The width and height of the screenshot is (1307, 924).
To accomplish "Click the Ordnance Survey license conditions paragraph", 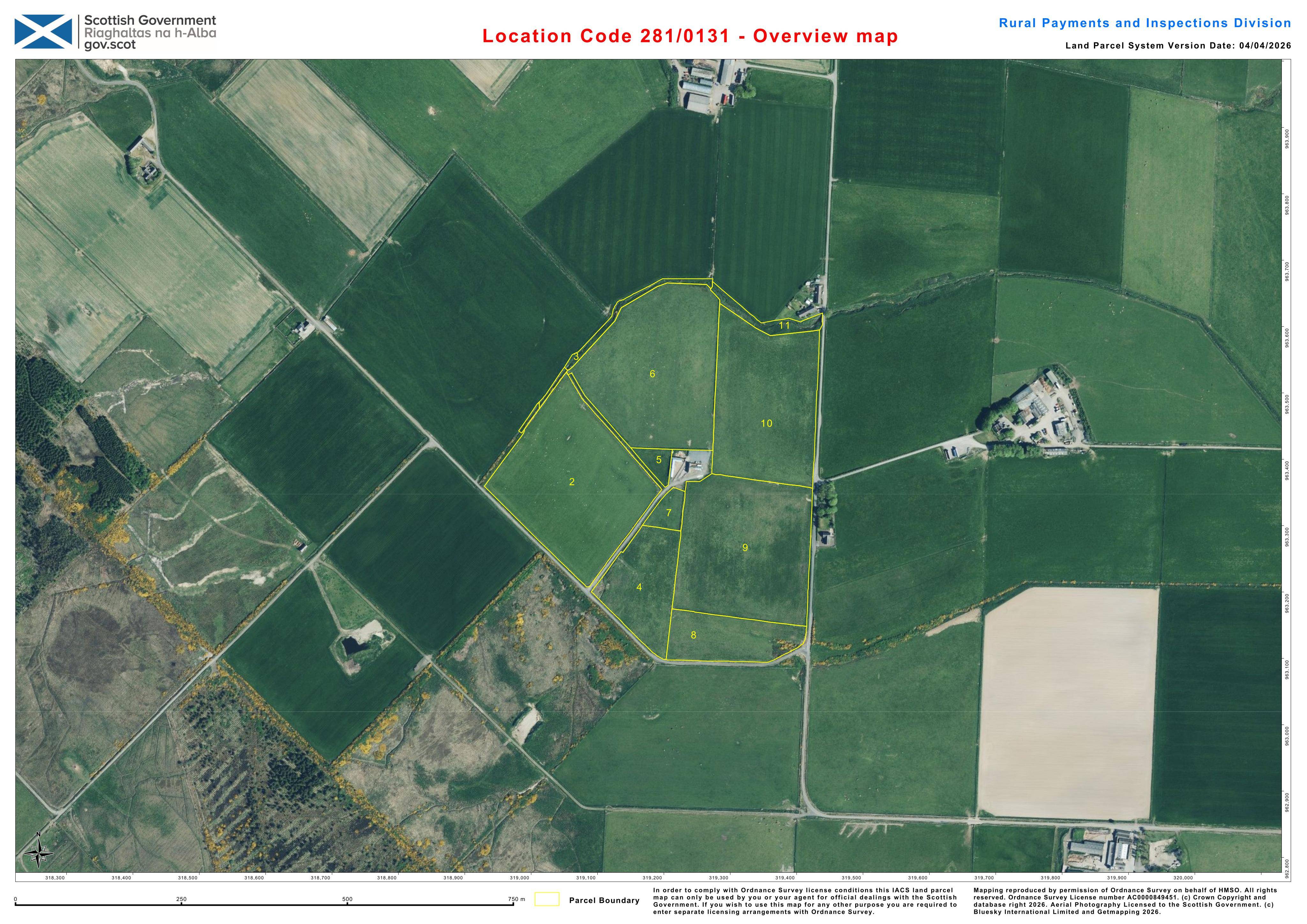I will pos(805,901).
